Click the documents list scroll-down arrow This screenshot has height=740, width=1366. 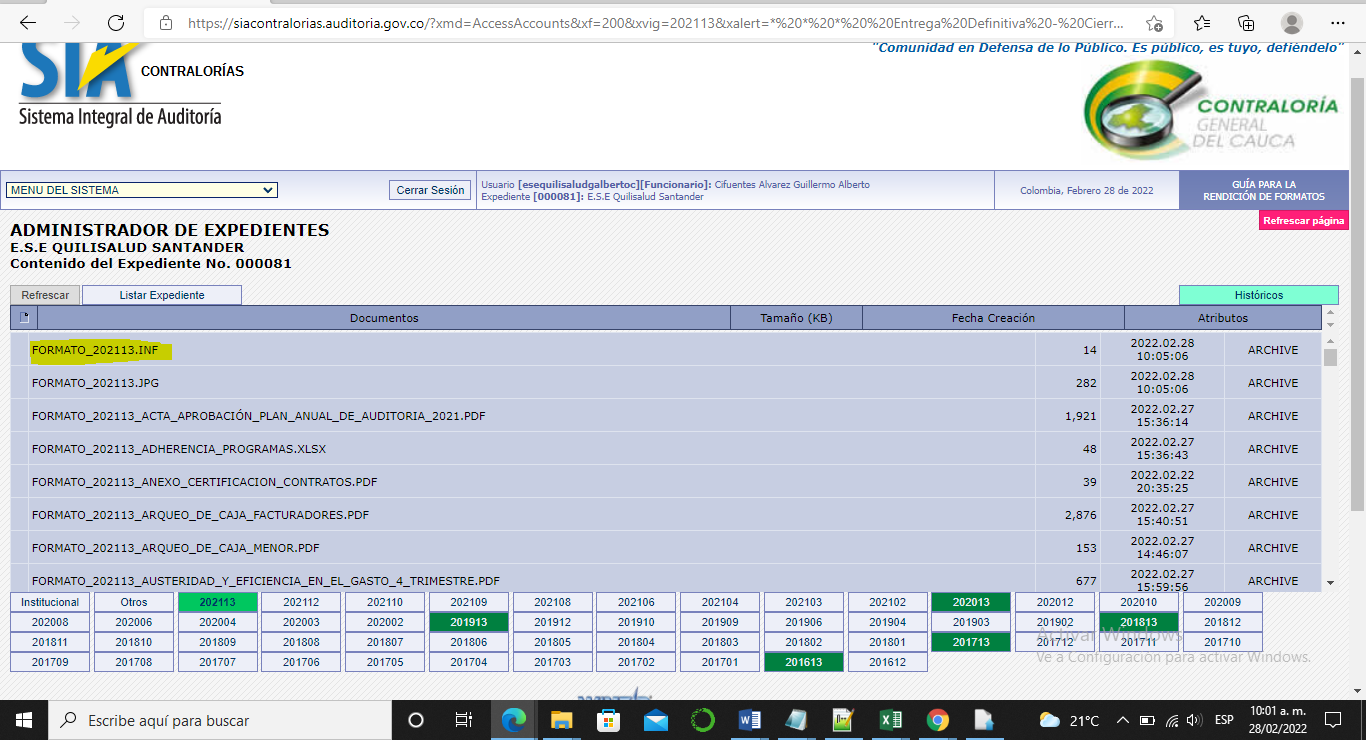[x=1330, y=582]
